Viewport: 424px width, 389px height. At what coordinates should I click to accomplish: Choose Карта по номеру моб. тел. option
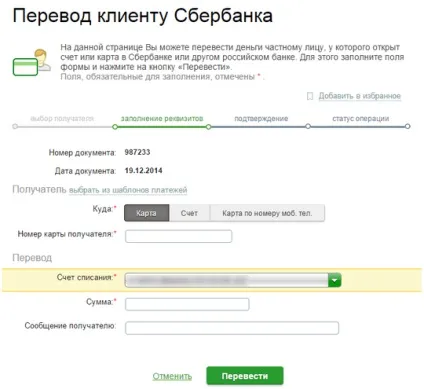tap(267, 213)
